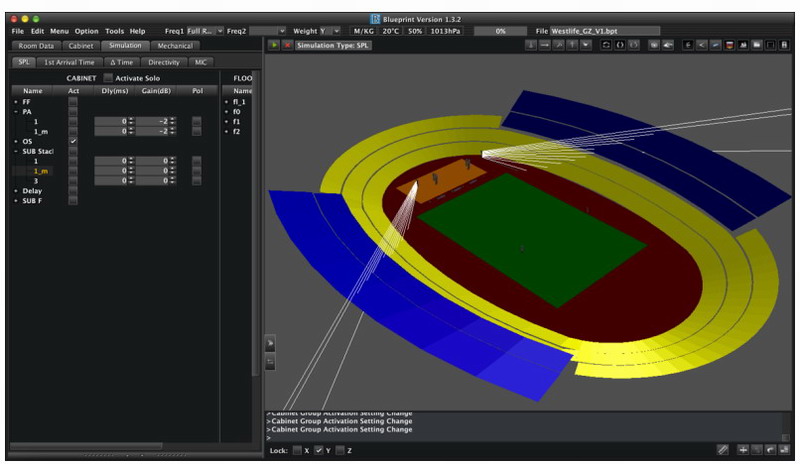Click the pencil icon at bottom right
This screenshot has height=464, width=800.
(723, 451)
